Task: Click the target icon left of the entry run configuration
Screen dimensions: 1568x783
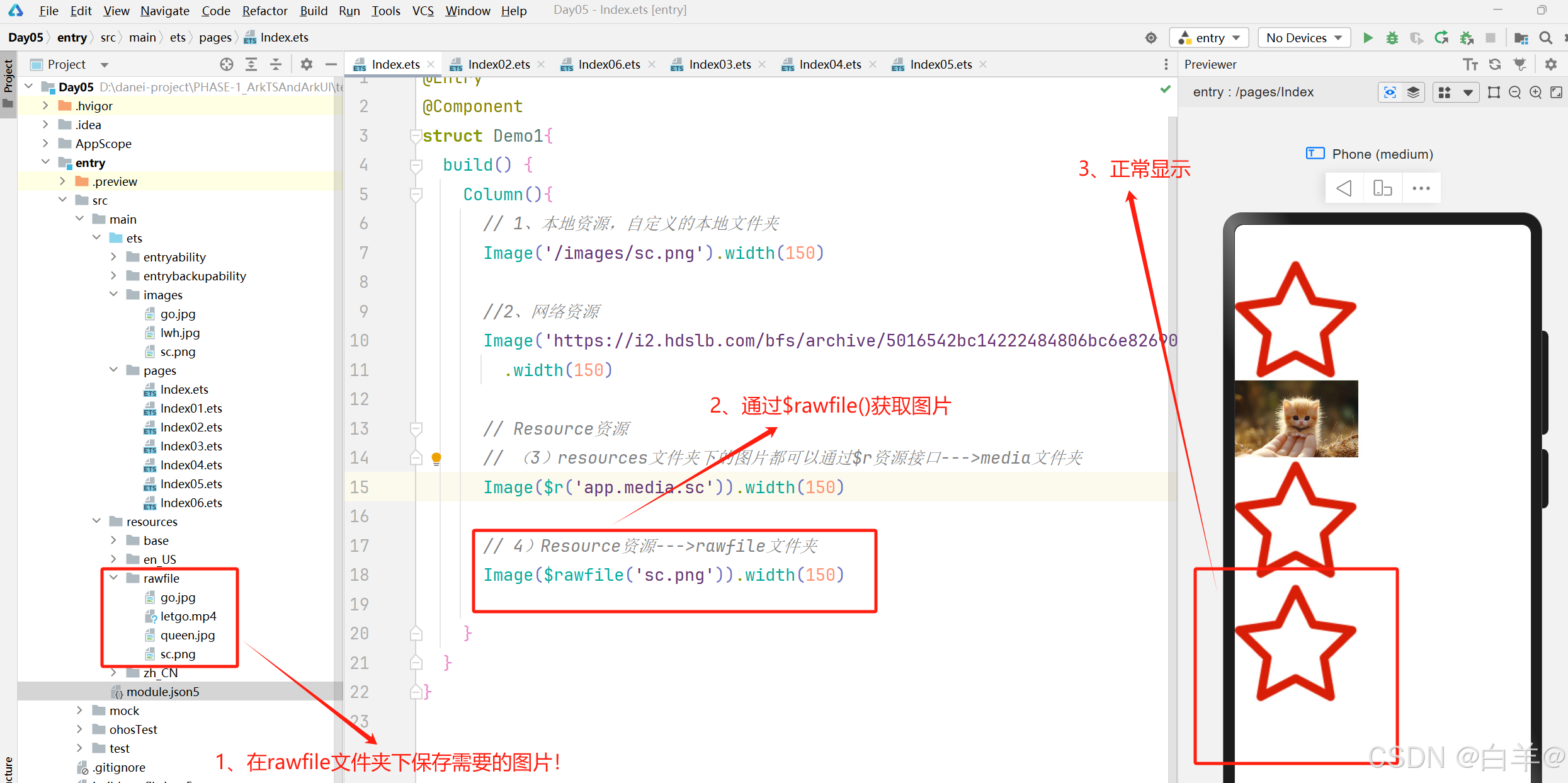Action: [x=1151, y=38]
